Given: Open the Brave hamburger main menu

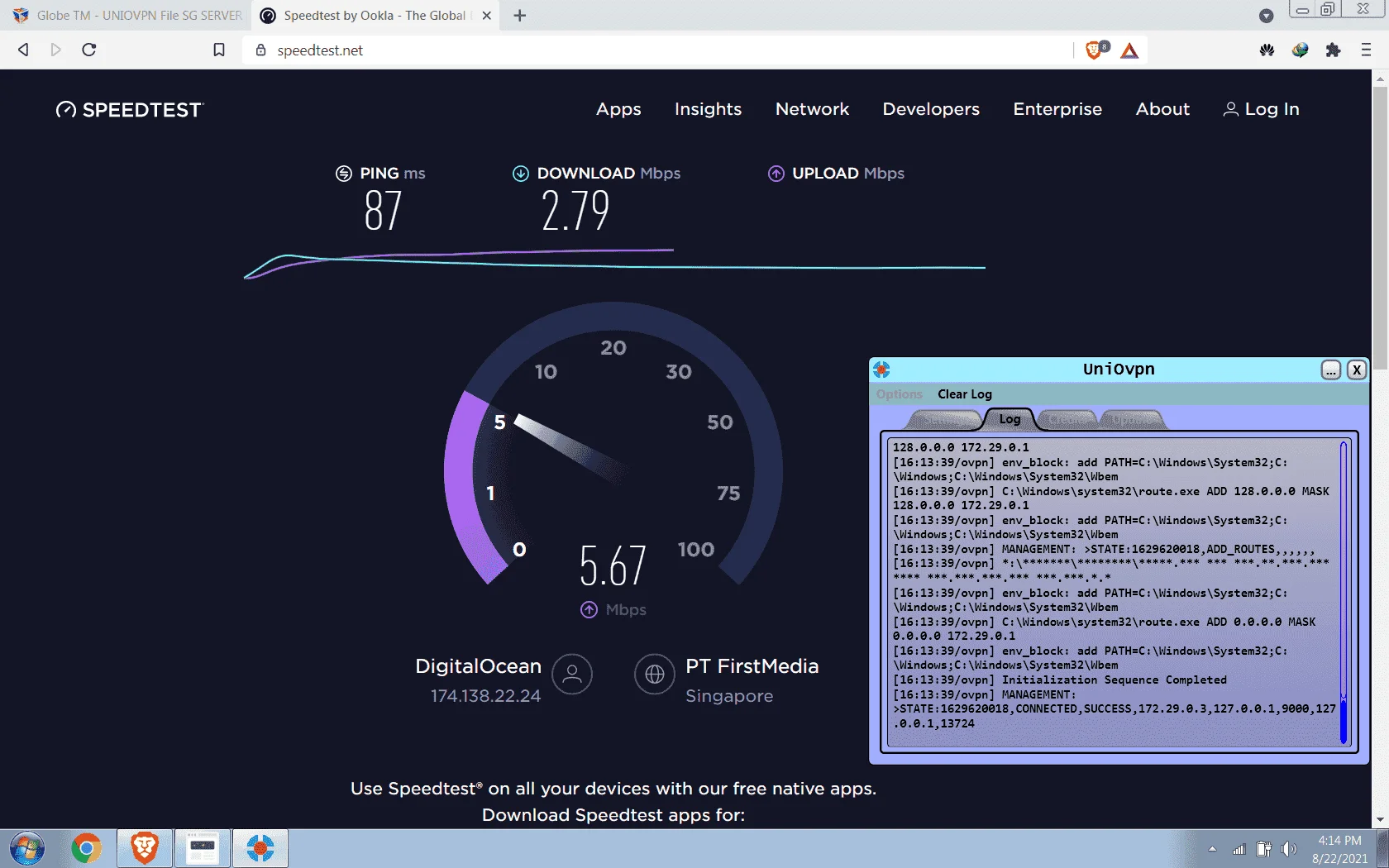Looking at the screenshot, I should (x=1366, y=50).
